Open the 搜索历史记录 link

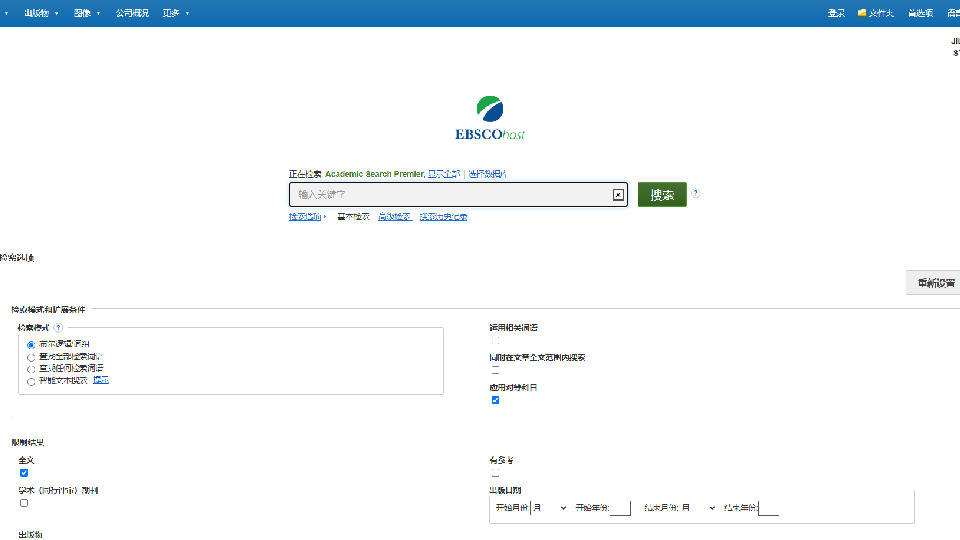point(443,217)
